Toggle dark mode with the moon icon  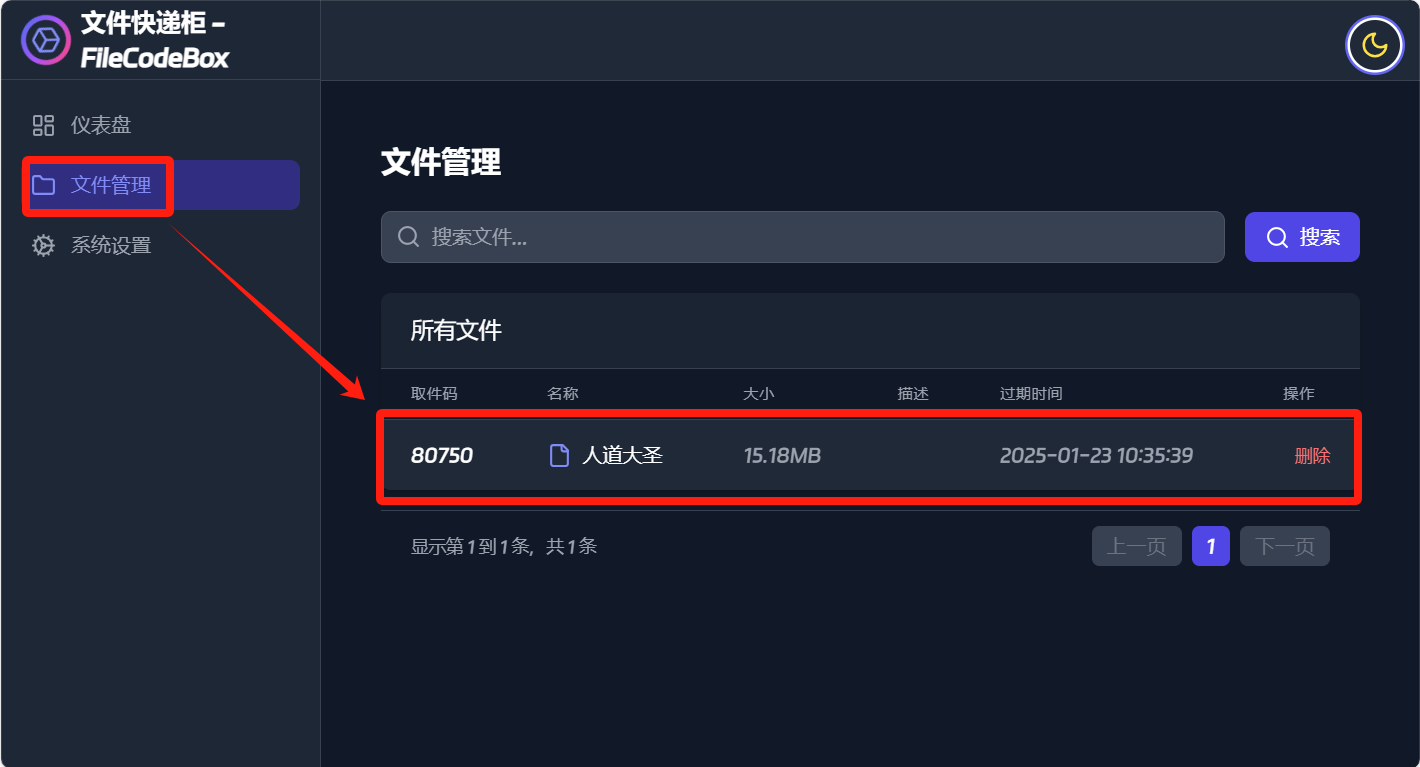pyautogui.click(x=1375, y=45)
